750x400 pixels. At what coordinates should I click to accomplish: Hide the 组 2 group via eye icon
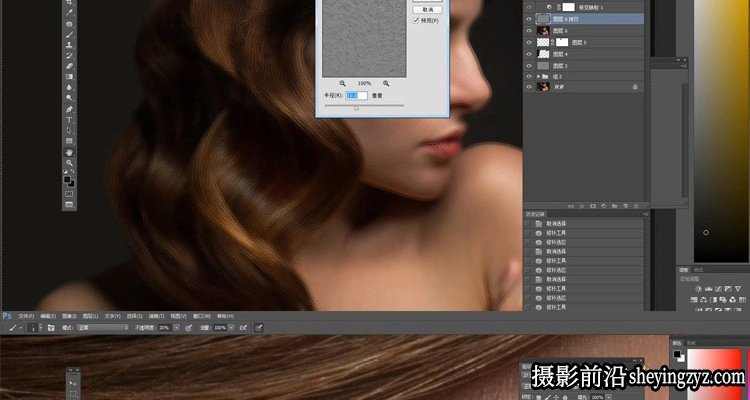tap(529, 77)
